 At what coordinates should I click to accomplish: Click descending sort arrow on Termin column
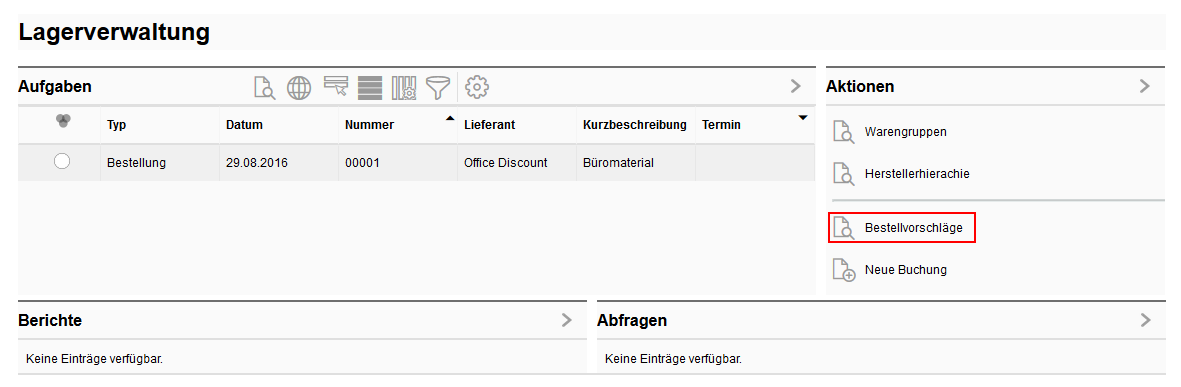(x=803, y=118)
